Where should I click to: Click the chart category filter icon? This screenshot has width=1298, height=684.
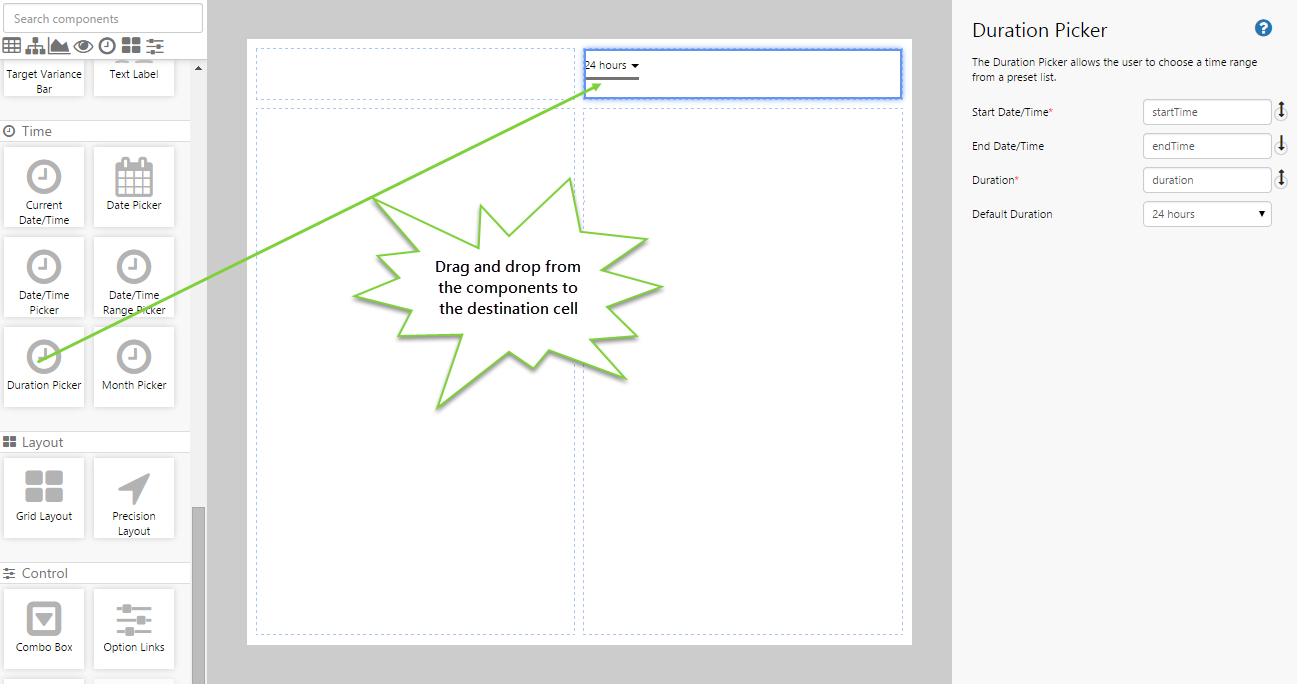(59, 45)
